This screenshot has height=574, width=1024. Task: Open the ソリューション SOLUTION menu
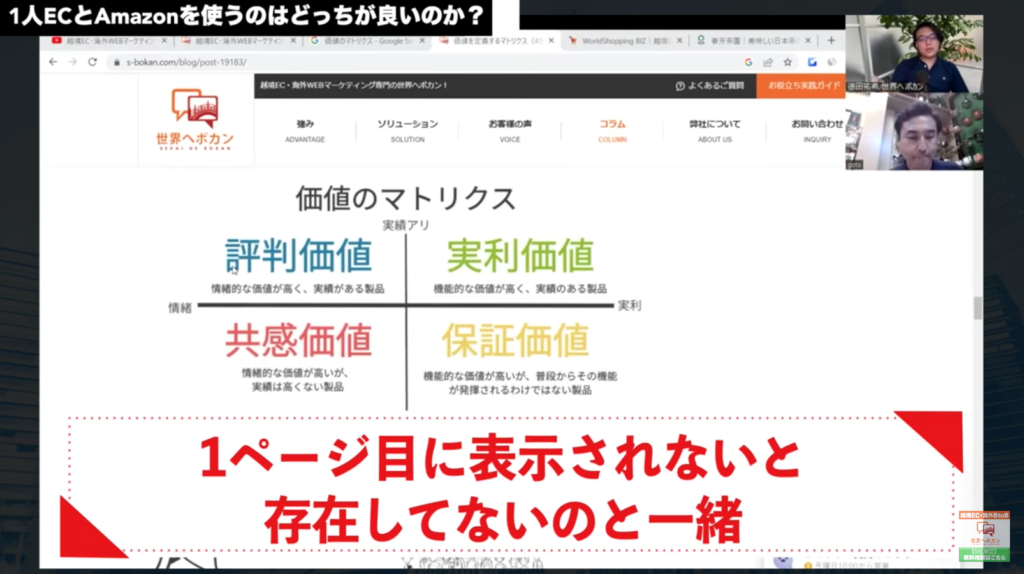click(408, 131)
